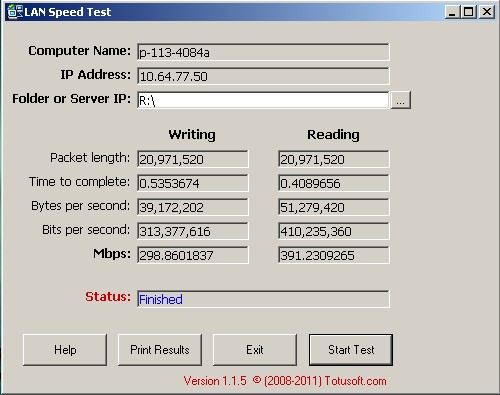
Task: Click the Packet length label
Action: coord(90,158)
